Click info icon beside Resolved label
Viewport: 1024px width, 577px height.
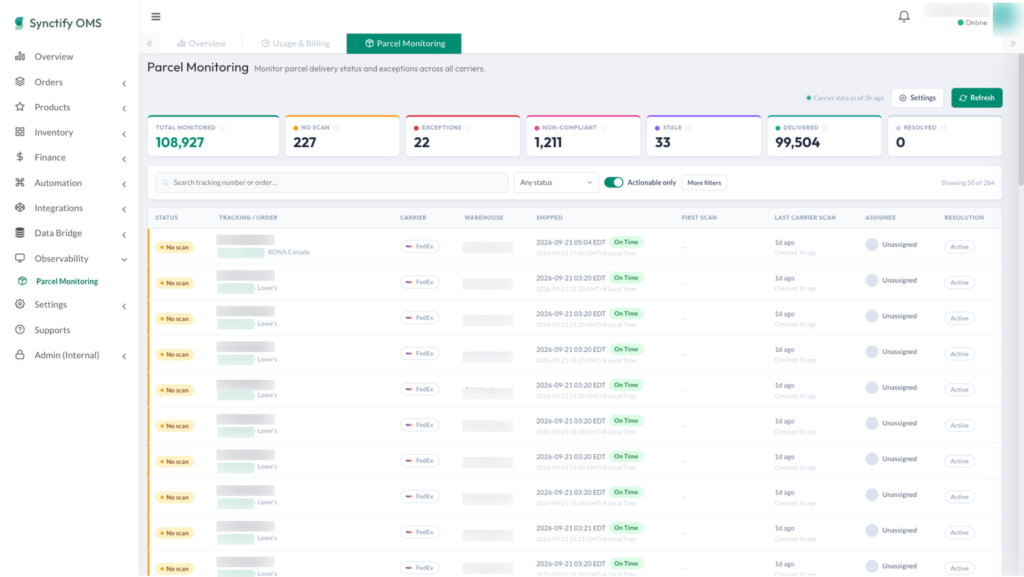pyautogui.click(x=943, y=128)
